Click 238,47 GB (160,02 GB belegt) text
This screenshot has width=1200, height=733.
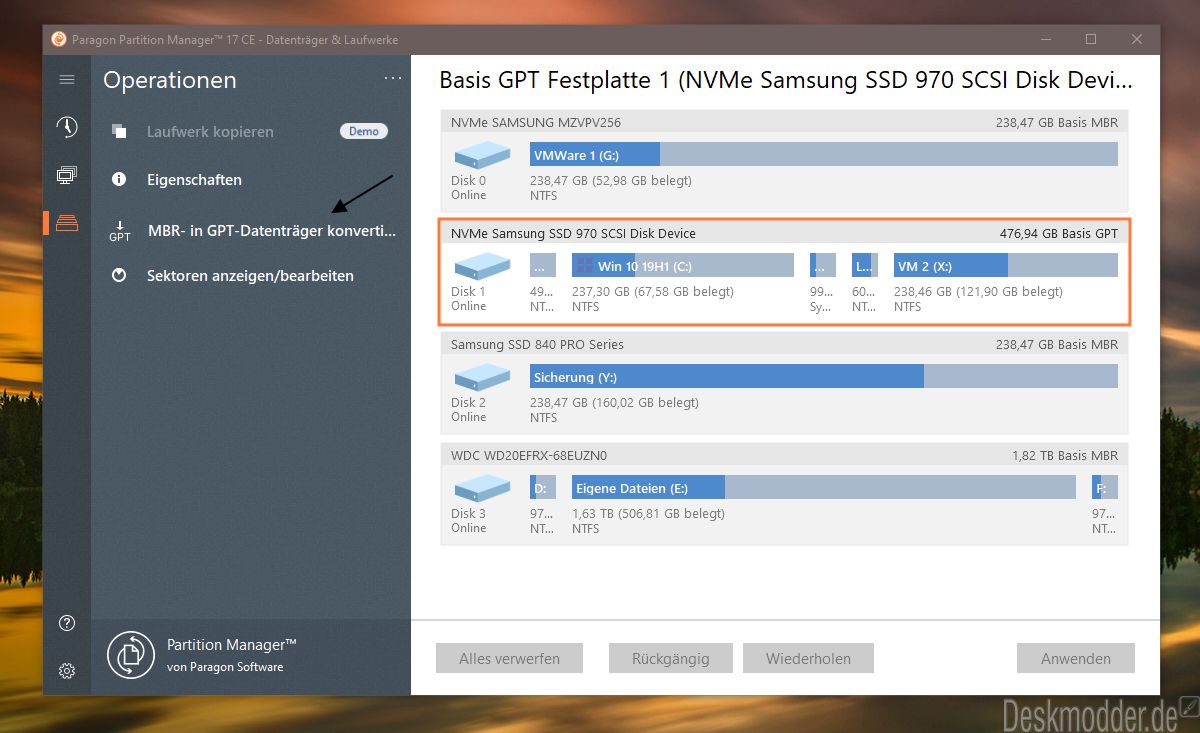pos(614,403)
